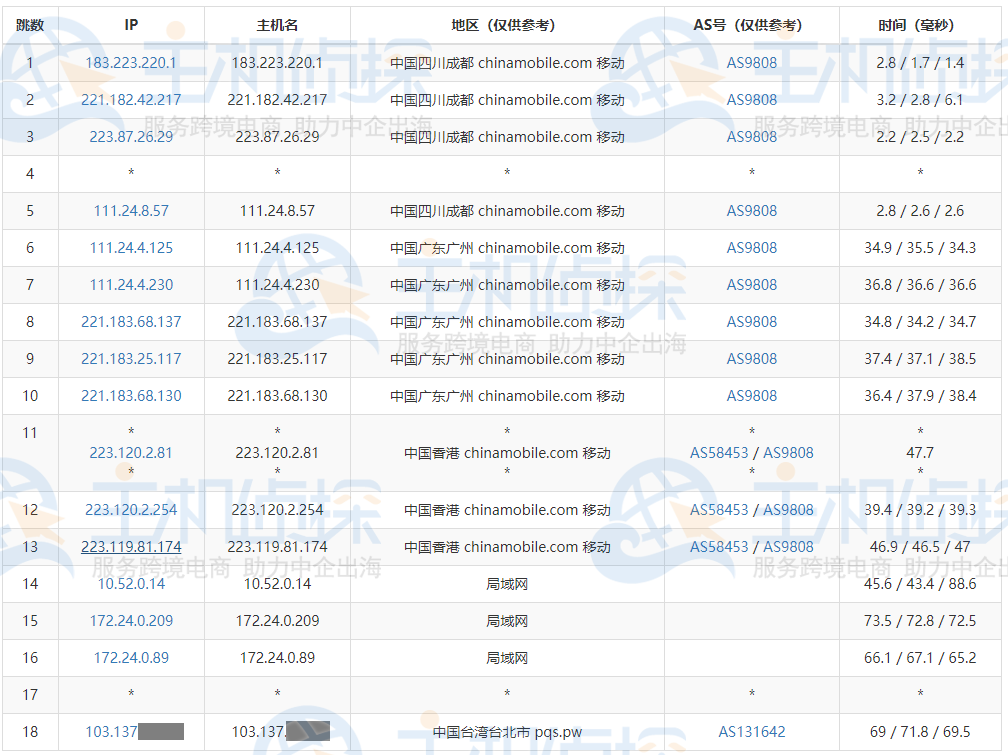1008x755 pixels.
Task: Click the blue 221.183.68.137 IP link
Action: pos(131,322)
